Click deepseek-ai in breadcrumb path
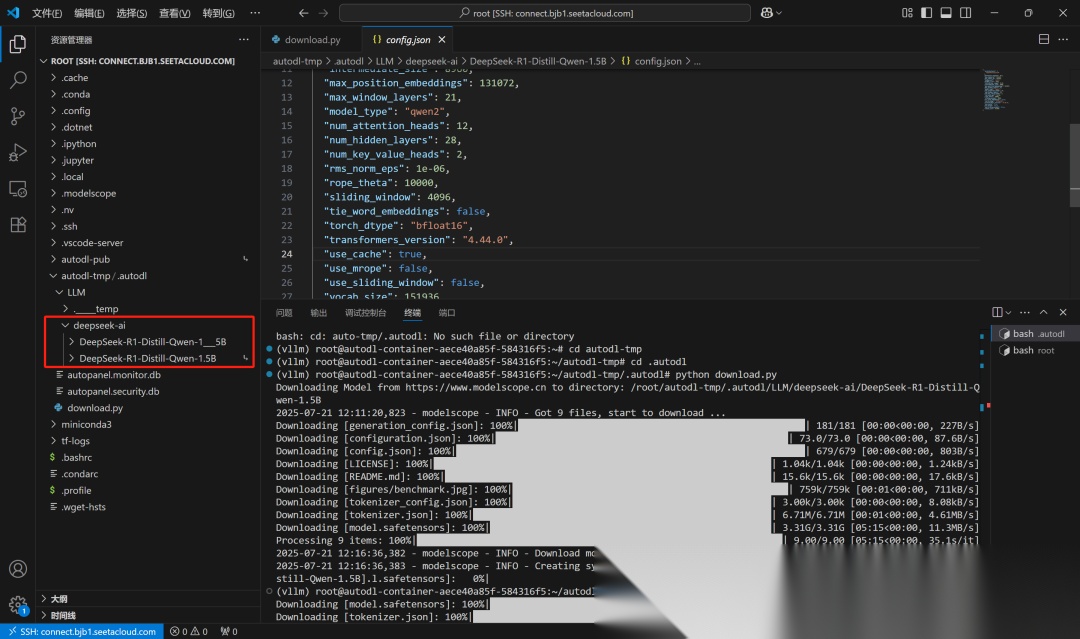1080x639 pixels. pos(431,61)
